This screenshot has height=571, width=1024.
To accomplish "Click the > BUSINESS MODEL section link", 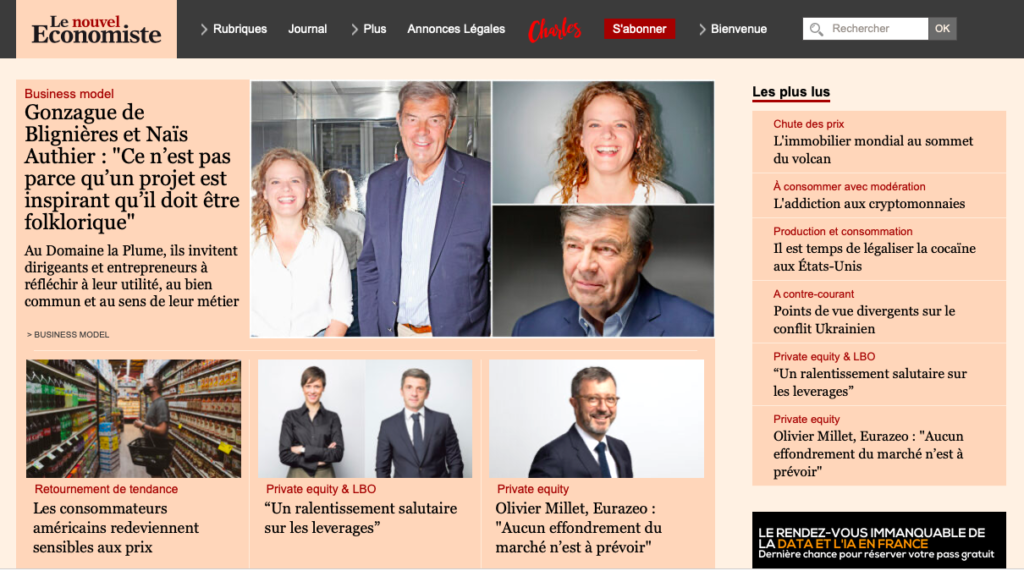I will [68, 334].
